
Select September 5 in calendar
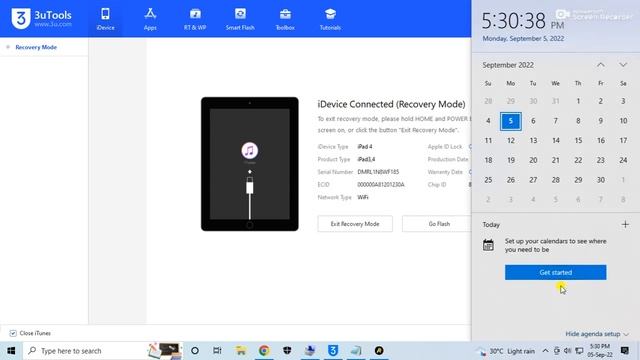[x=511, y=121]
